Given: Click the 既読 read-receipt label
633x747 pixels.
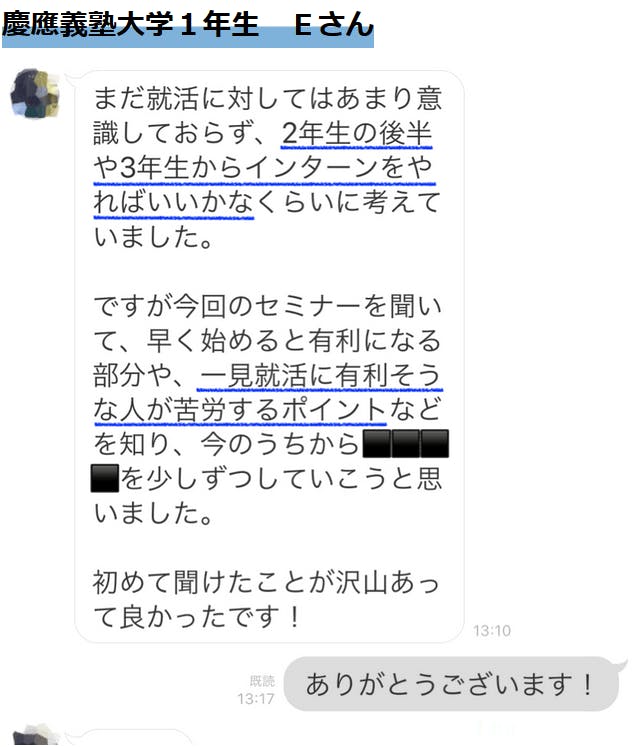Looking at the screenshot, I should click(262, 681).
